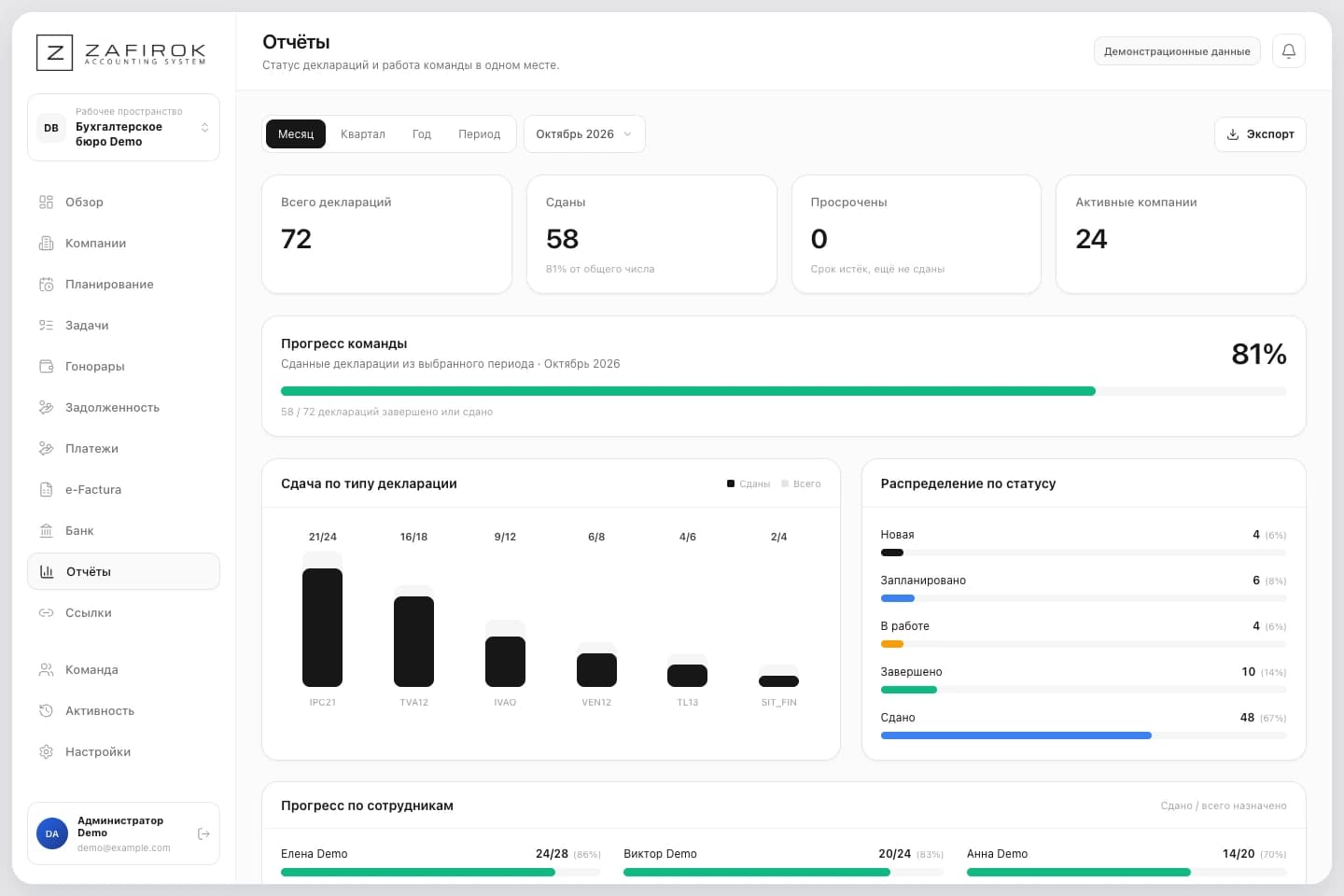Click the green team progress bar
The height and width of the screenshot is (896, 1344).
pos(688,391)
